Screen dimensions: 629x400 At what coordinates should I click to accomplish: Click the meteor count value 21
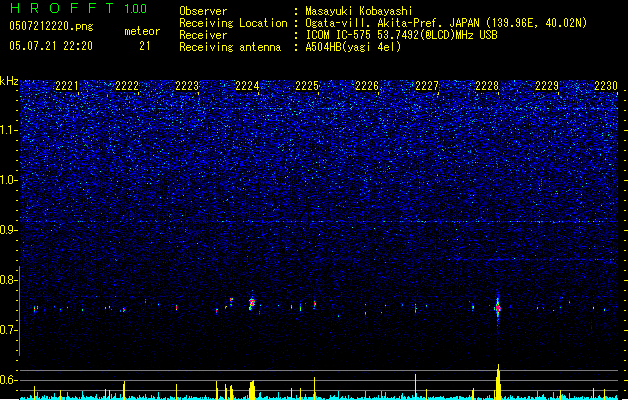[x=145, y=46]
